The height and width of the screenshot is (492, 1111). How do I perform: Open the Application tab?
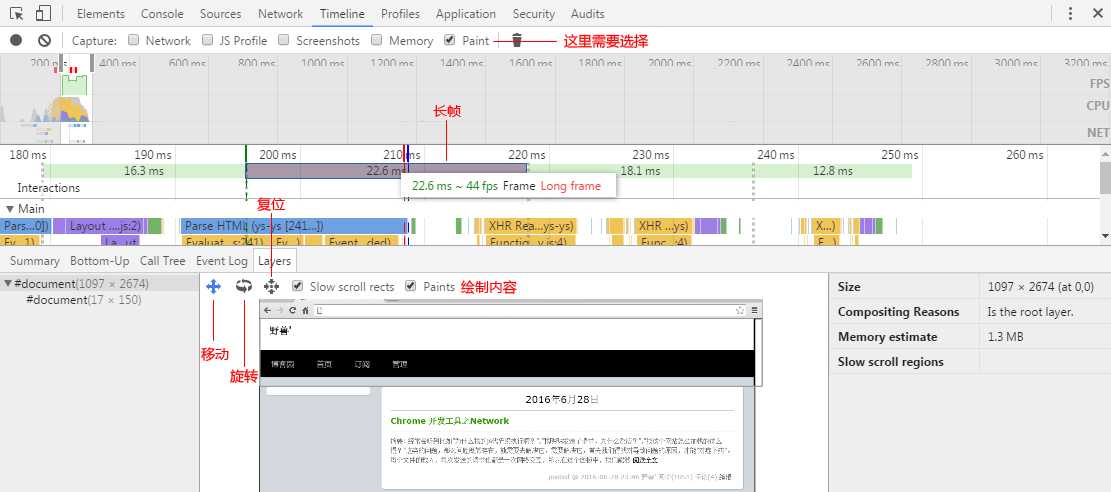(466, 13)
